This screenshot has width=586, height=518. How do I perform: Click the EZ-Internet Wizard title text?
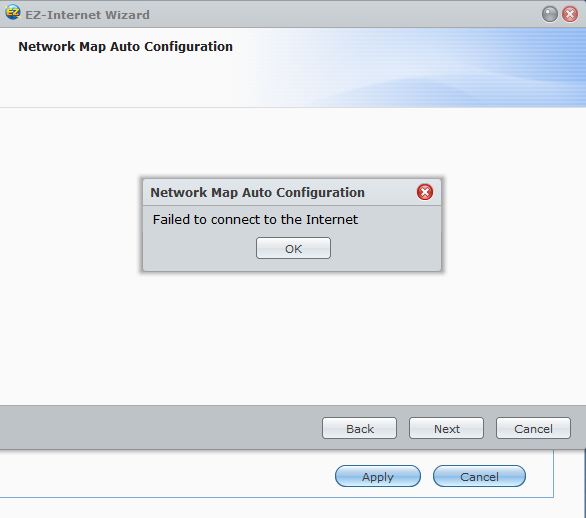pyautogui.click(x=87, y=15)
